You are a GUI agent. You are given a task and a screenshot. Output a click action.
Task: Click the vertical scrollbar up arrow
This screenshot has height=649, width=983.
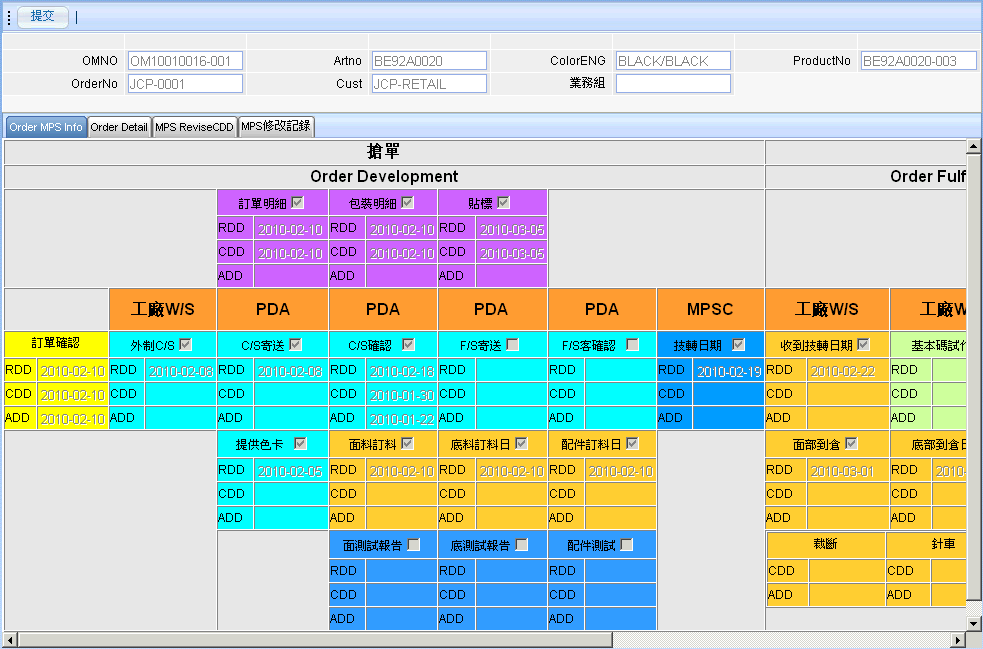coord(973,147)
